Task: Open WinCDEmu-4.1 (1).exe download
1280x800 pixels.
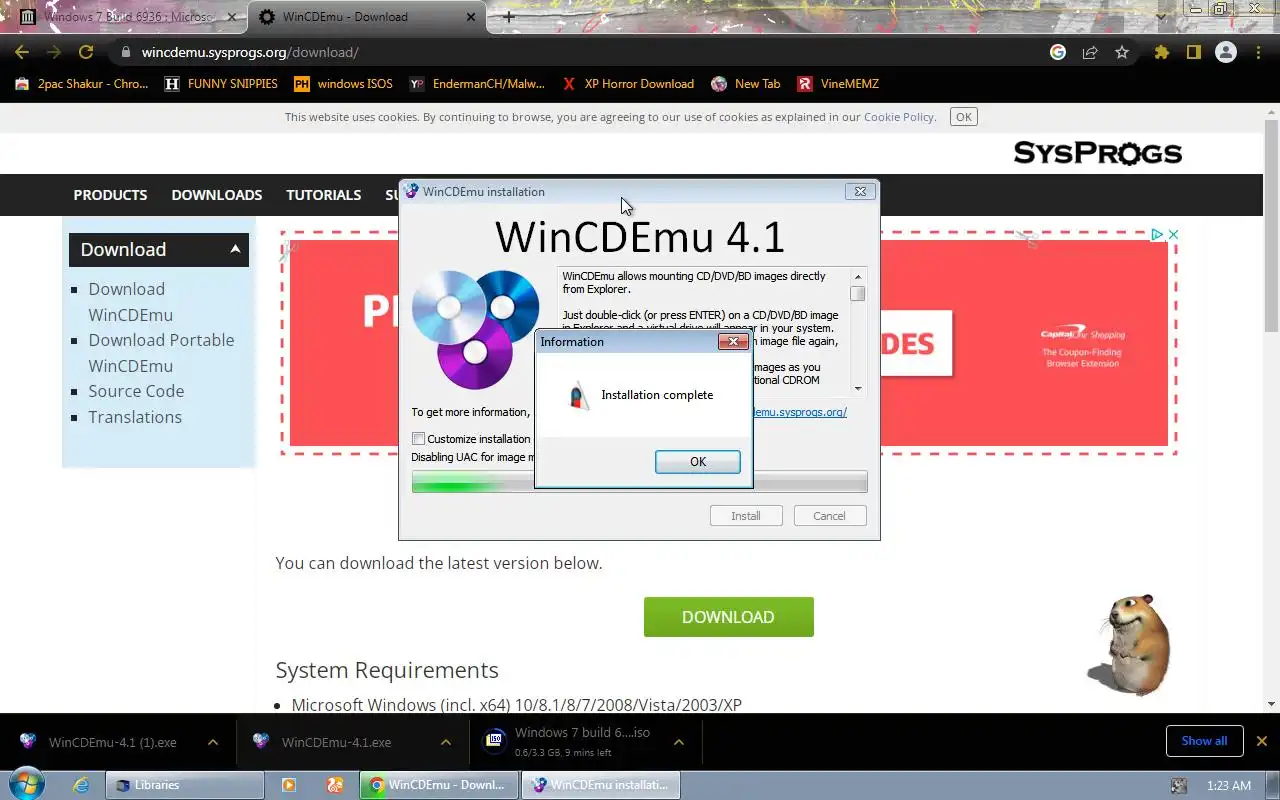Action: click(x=100, y=742)
